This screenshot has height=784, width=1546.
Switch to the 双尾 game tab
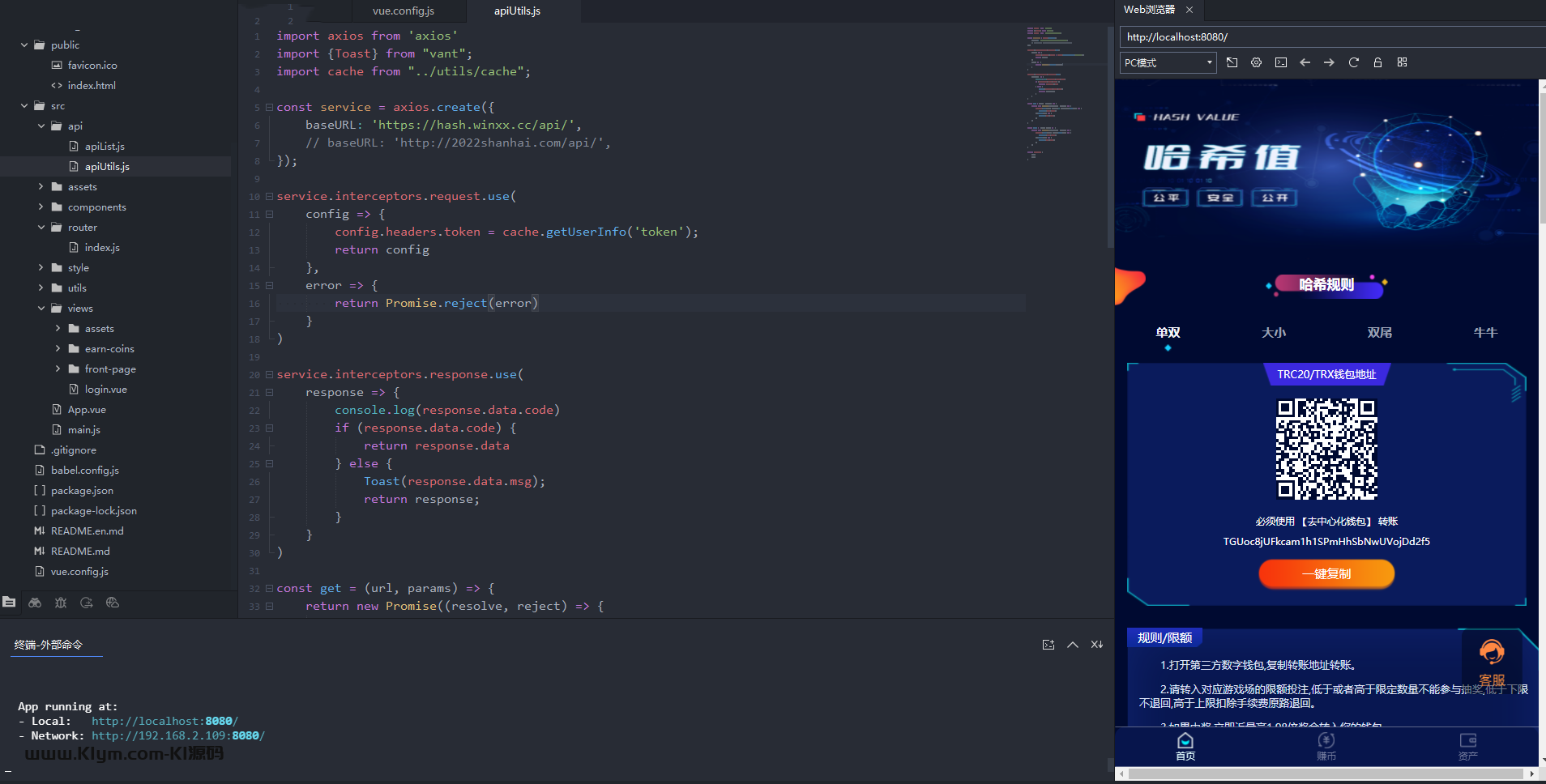click(x=1380, y=333)
